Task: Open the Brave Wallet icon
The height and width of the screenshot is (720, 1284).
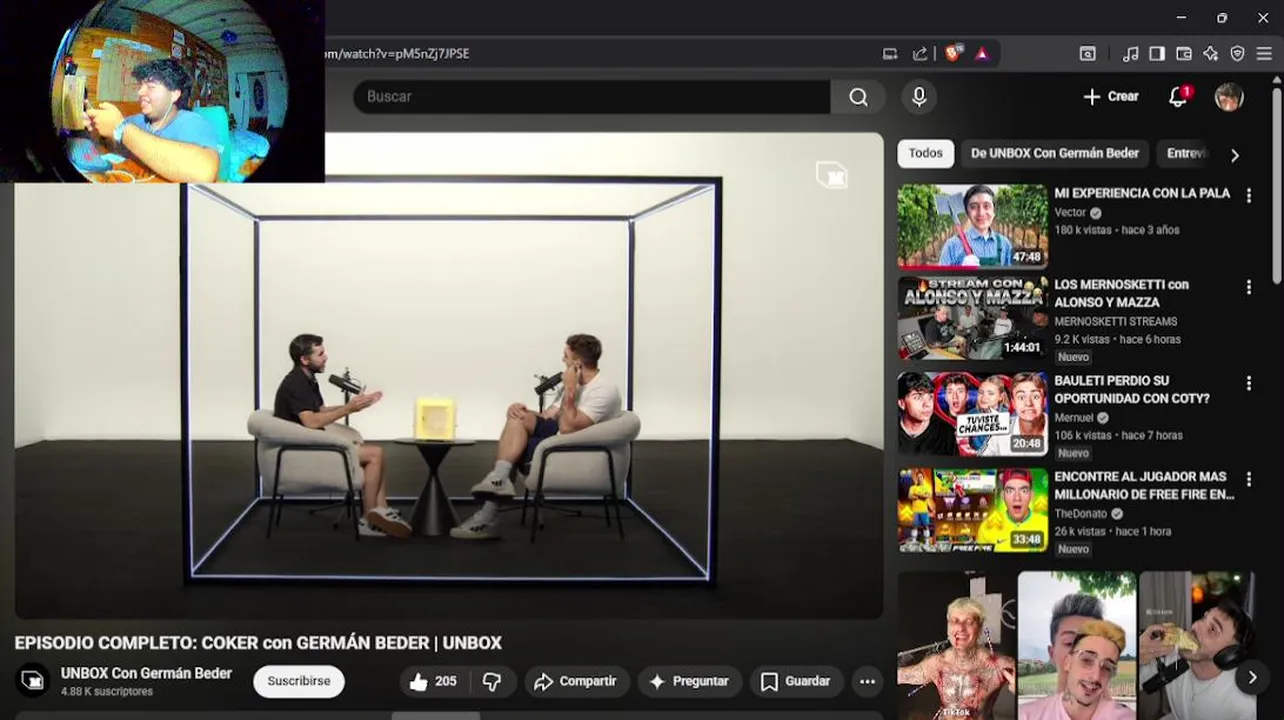Action: tap(1184, 54)
